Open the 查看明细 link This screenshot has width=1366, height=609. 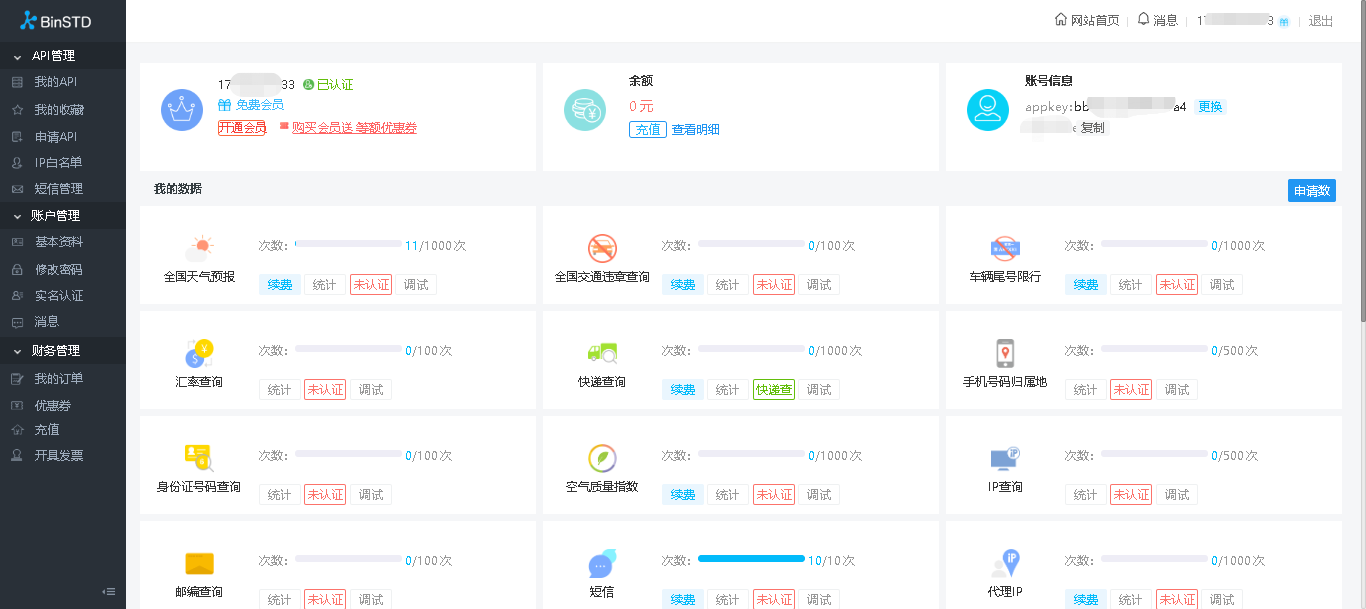695,130
